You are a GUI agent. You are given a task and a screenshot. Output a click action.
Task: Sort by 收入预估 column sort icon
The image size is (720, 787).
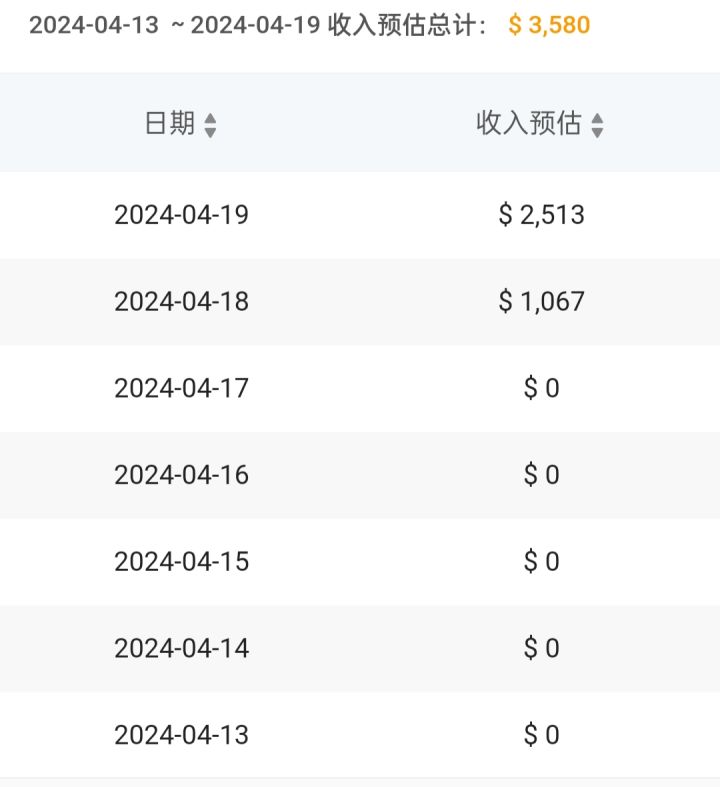coord(597,125)
